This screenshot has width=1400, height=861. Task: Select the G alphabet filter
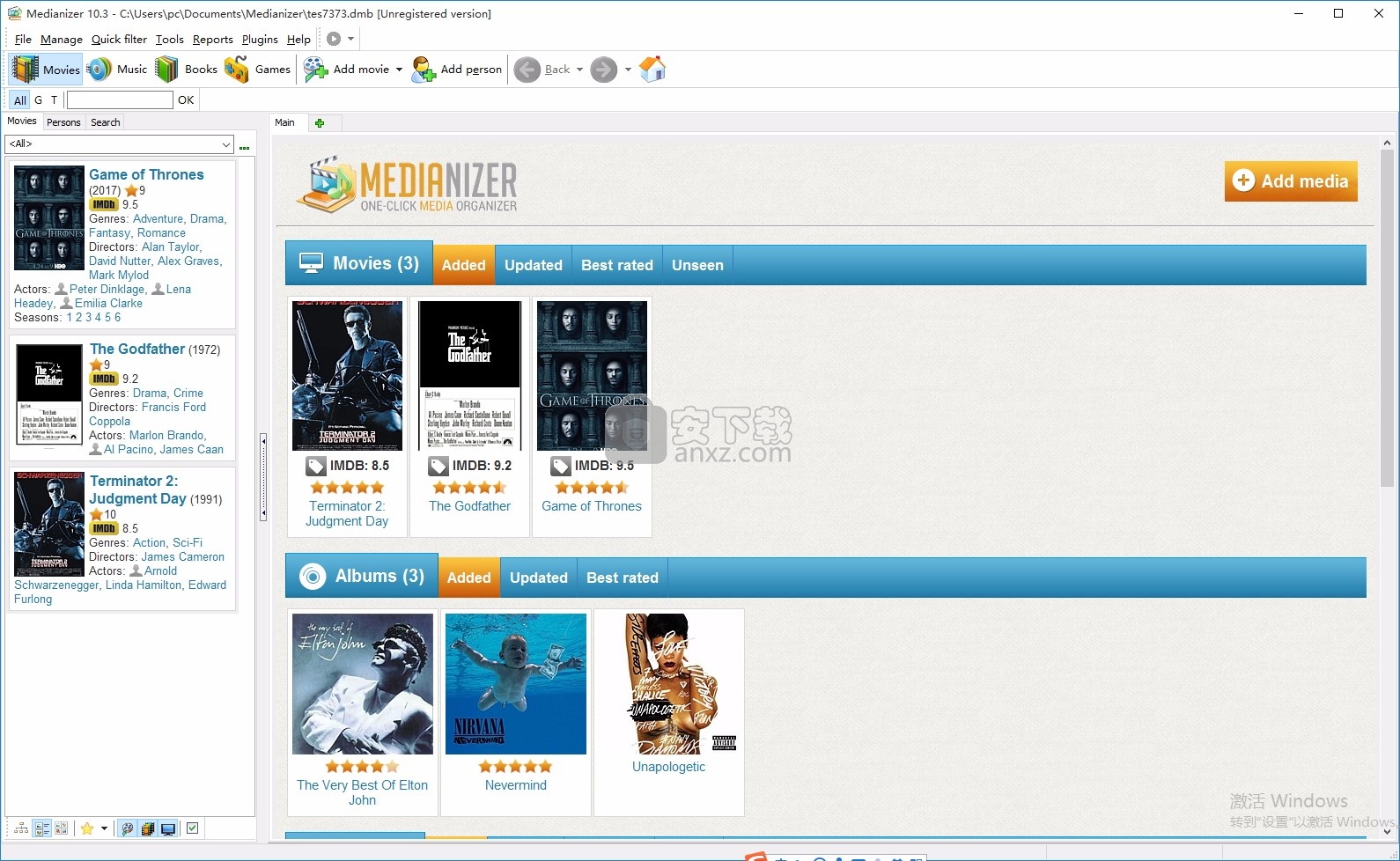click(x=39, y=100)
